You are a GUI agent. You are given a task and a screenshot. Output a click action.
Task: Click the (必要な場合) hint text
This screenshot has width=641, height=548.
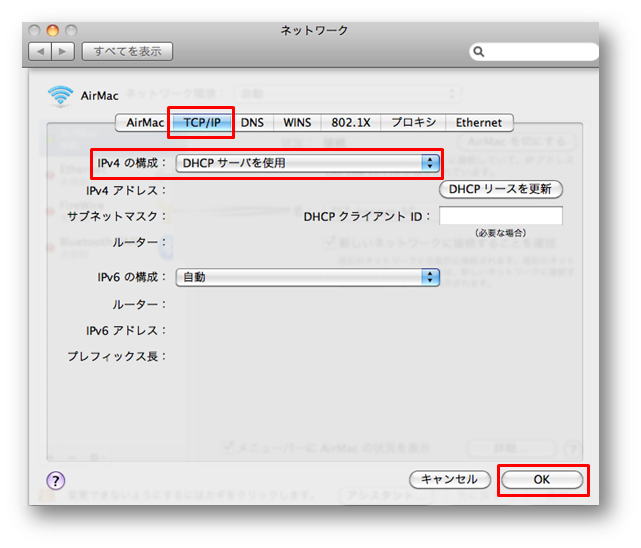point(500,233)
